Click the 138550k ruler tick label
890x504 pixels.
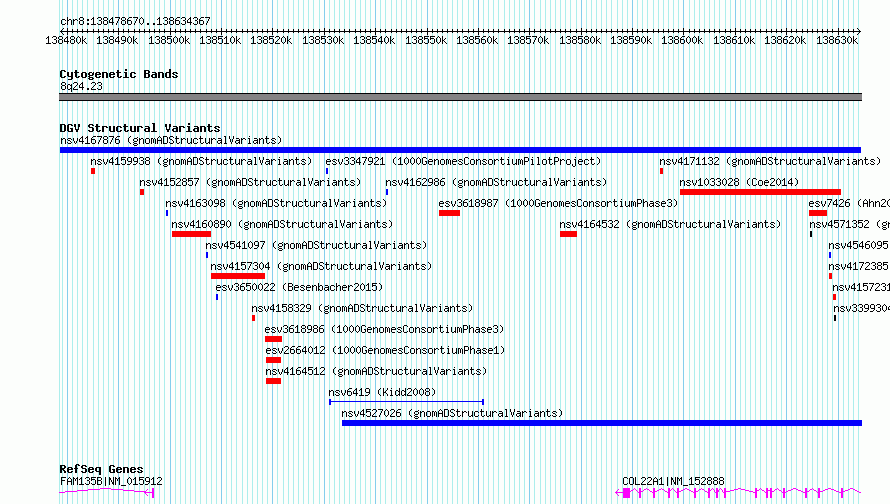426,40
